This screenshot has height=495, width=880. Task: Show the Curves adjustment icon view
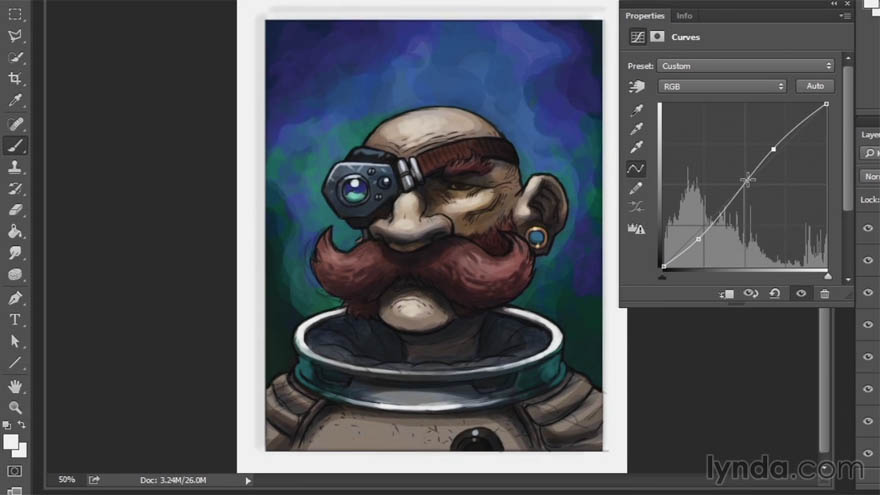point(638,37)
